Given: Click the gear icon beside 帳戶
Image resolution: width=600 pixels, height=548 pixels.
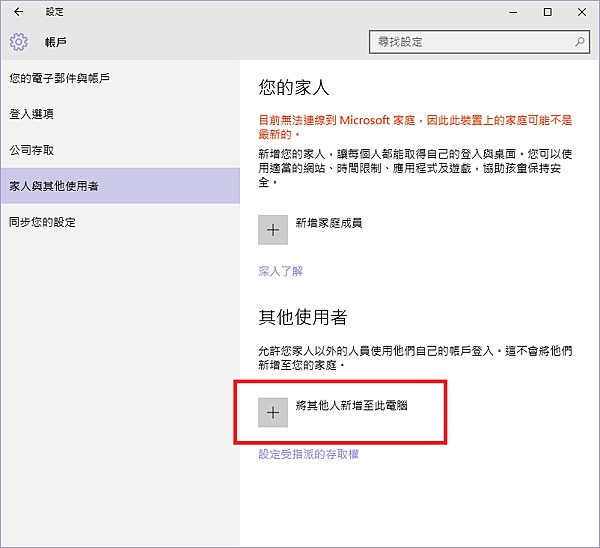Looking at the screenshot, I should (18, 42).
